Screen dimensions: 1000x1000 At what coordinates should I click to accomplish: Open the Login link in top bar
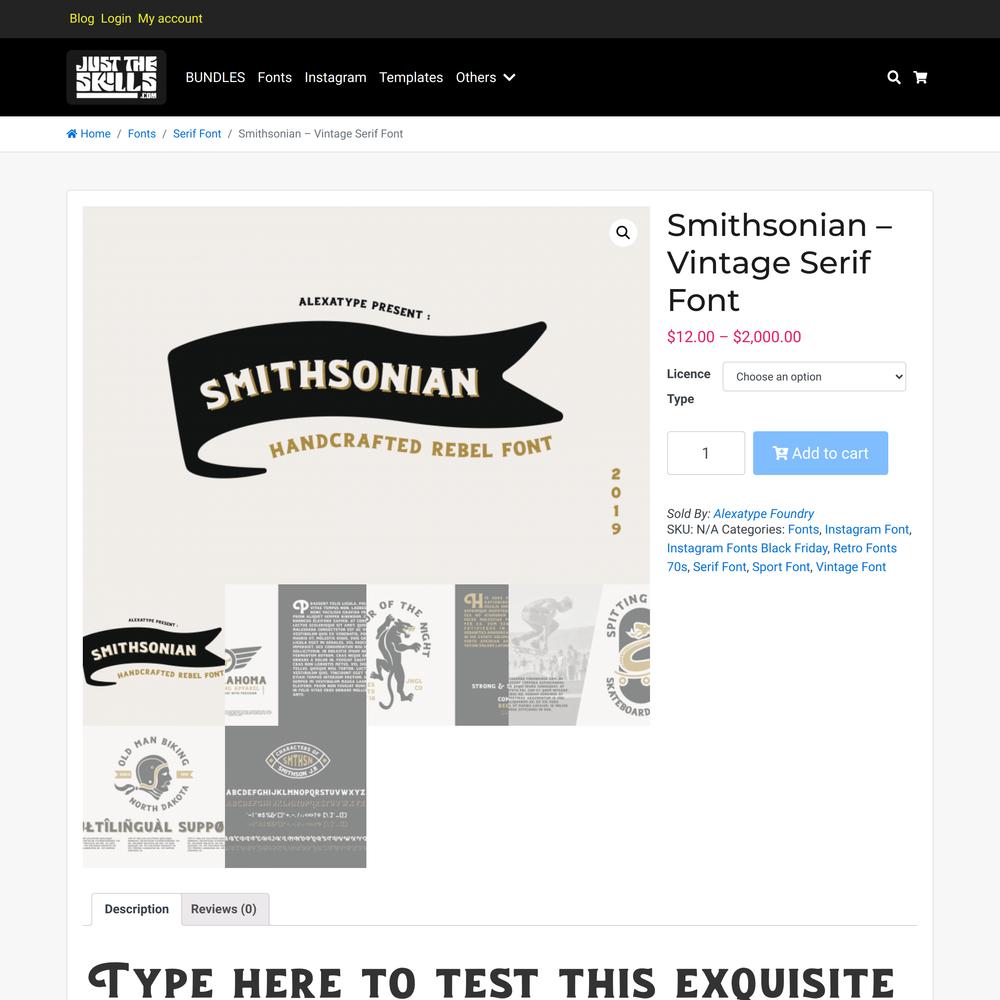[x=116, y=18]
